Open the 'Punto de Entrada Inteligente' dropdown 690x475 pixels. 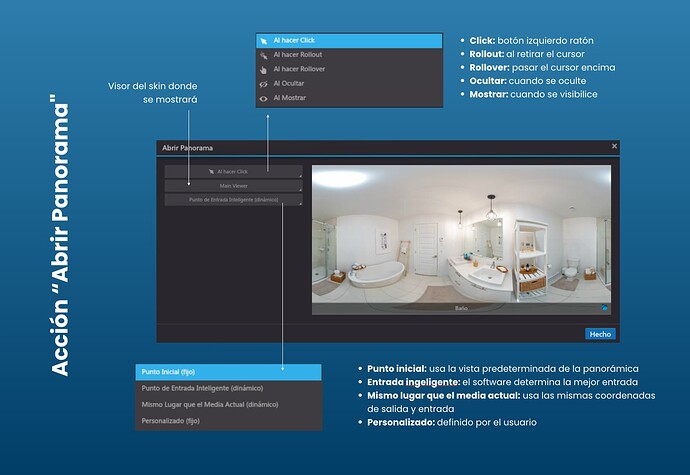234,200
